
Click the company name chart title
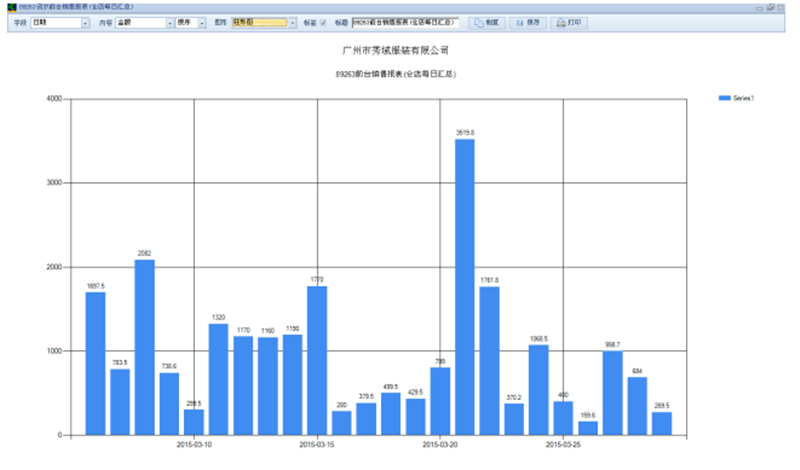395,49
